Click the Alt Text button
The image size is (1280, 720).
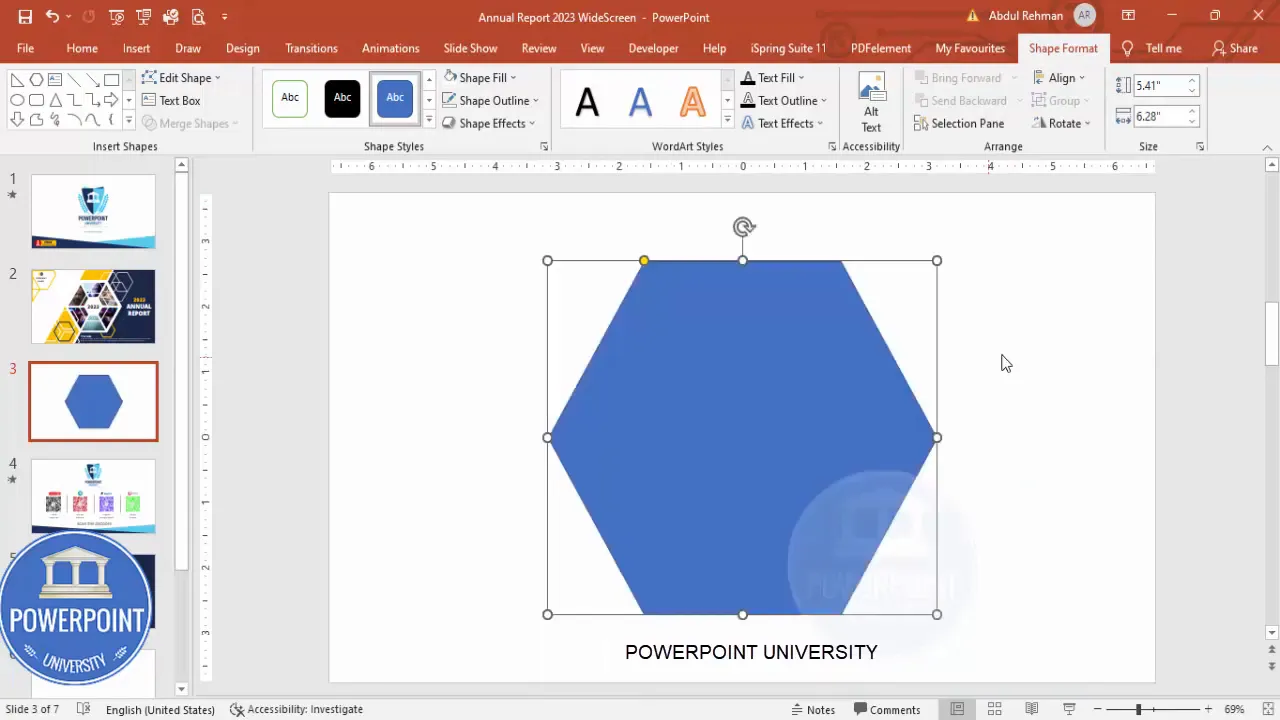pyautogui.click(x=871, y=102)
